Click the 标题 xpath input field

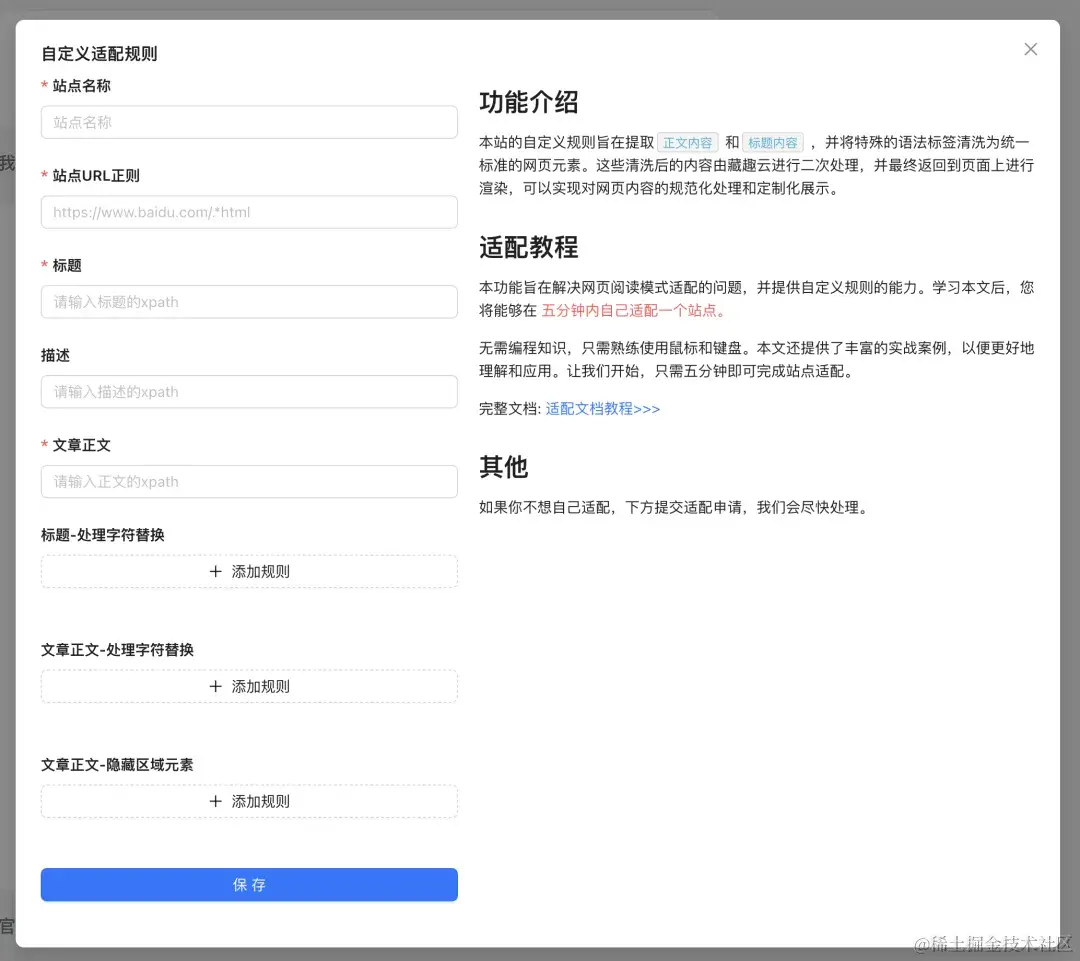pos(248,302)
